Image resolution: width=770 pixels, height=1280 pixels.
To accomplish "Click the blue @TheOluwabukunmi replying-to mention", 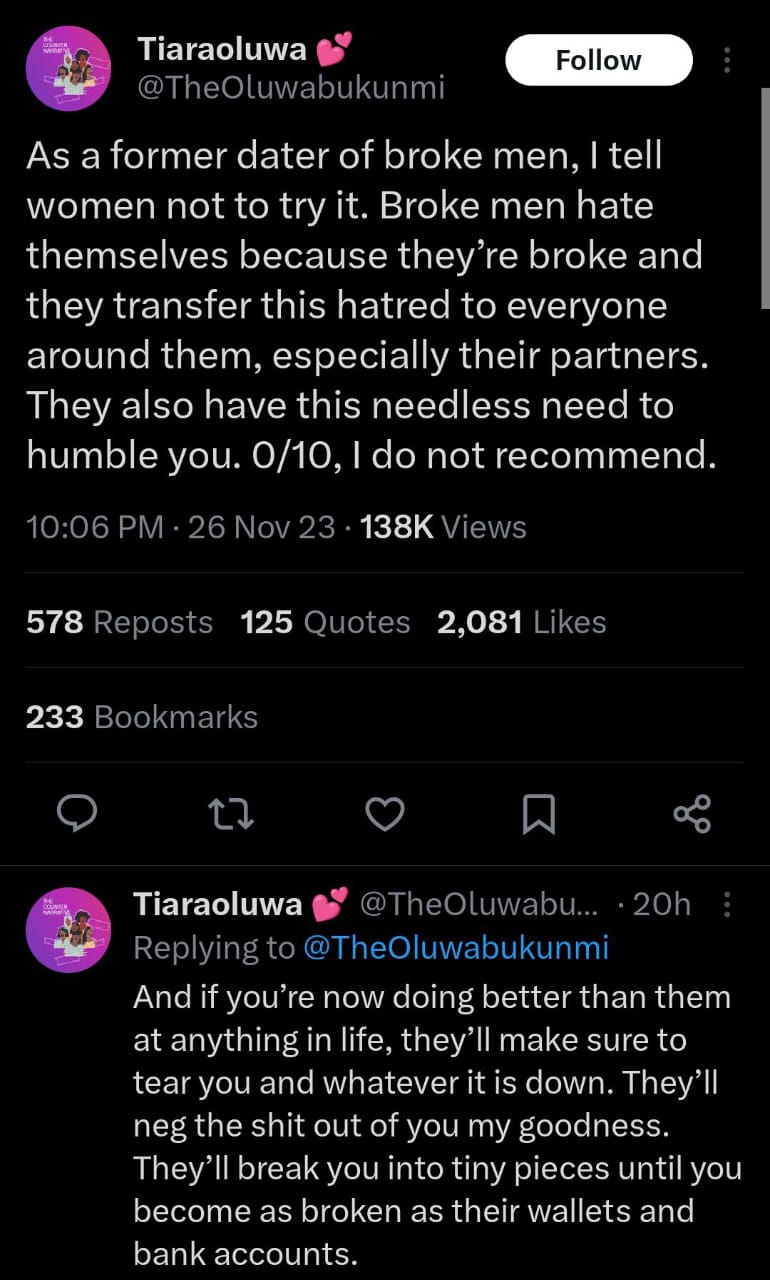I will (454, 948).
